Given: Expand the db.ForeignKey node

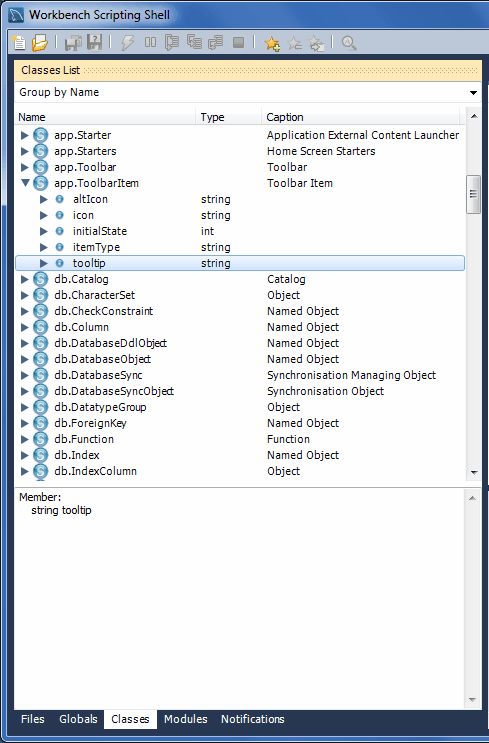Looking at the screenshot, I should click(25, 423).
